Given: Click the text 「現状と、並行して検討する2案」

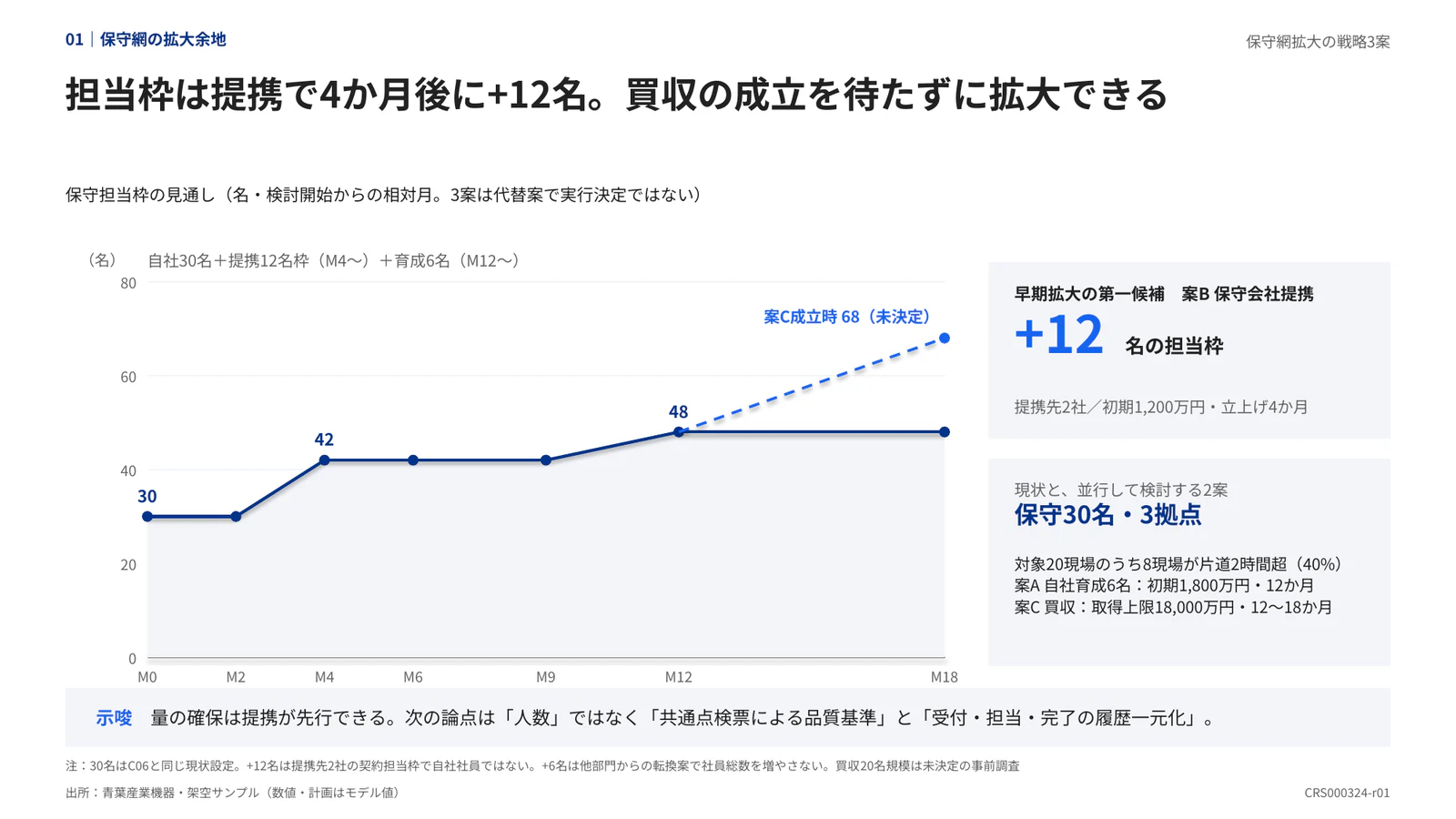Looking at the screenshot, I should (1121, 490).
